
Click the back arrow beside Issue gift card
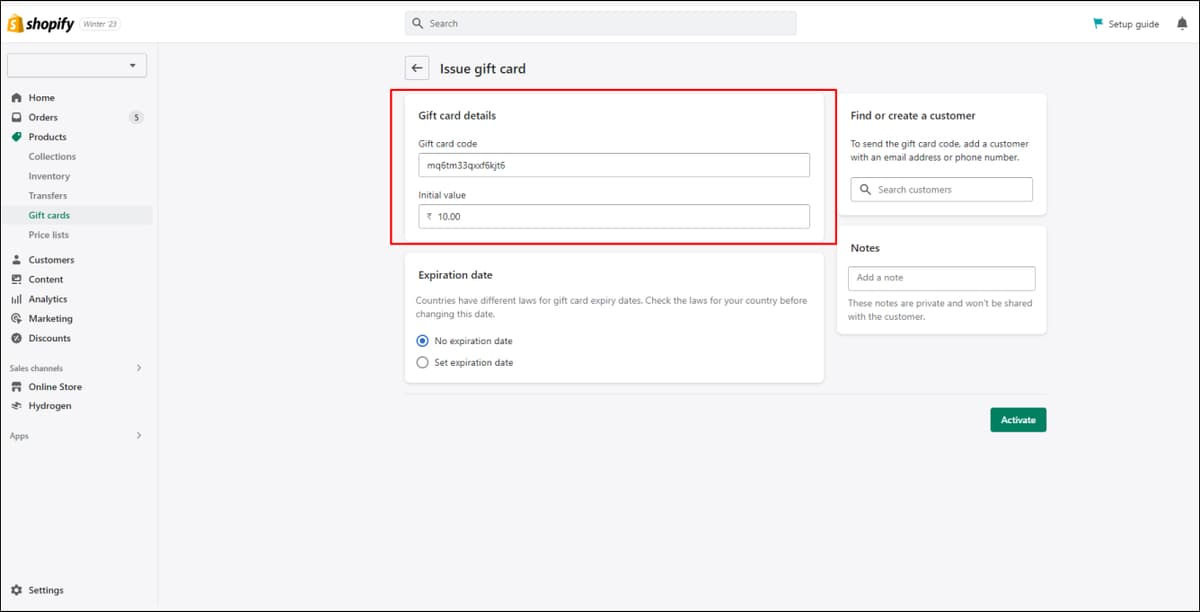[x=417, y=69]
